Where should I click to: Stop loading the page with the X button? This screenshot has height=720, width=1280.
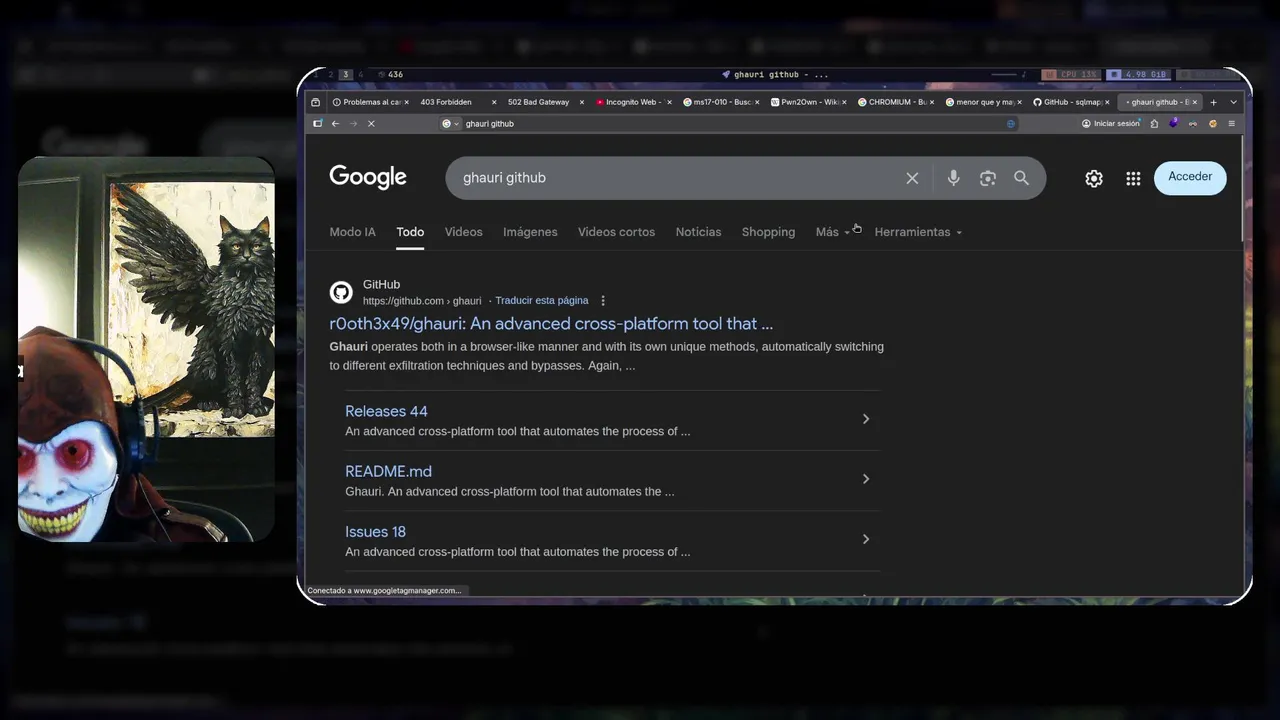tap(370, 124)
